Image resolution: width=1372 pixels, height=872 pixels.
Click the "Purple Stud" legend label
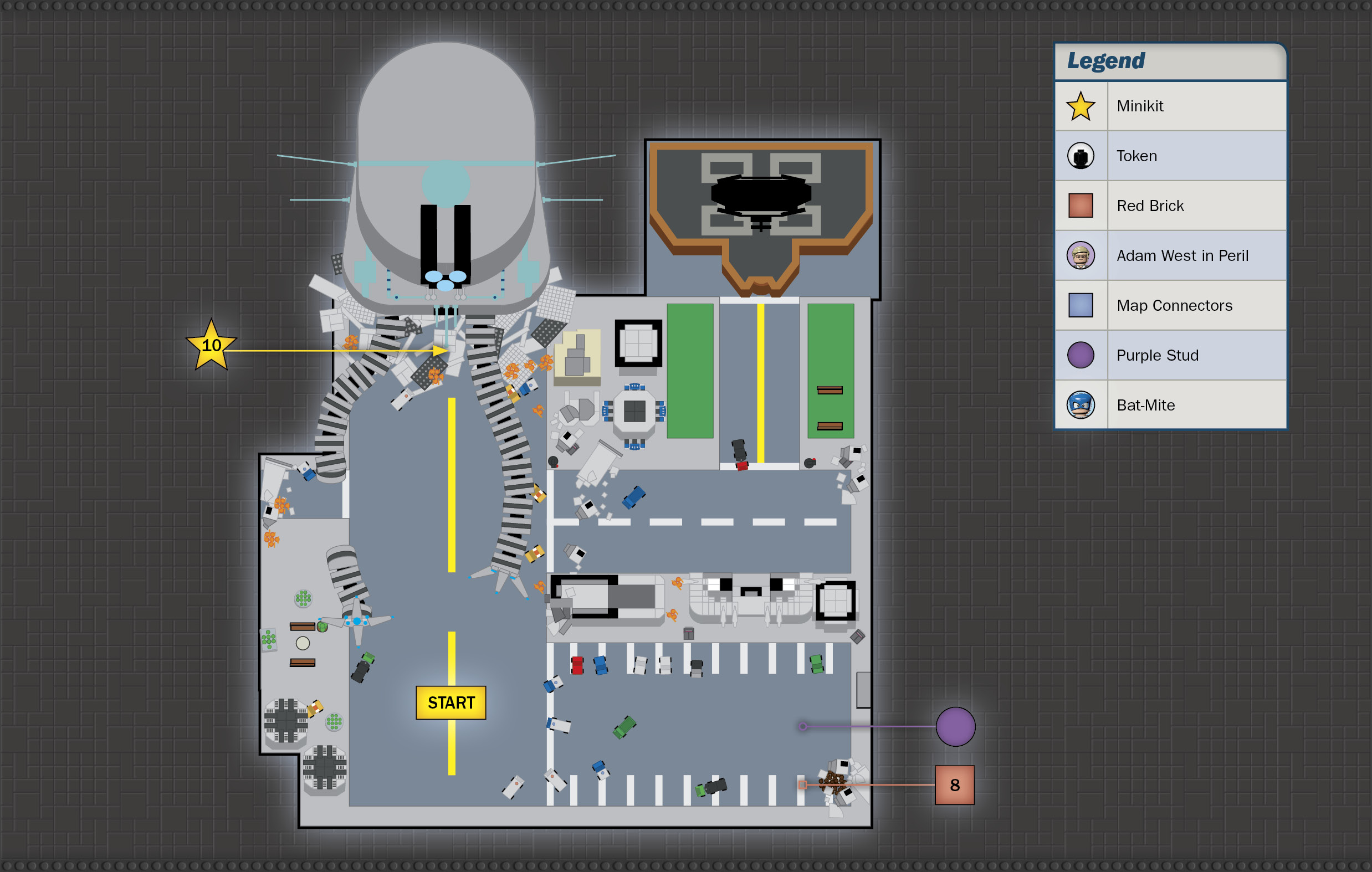(x=1157, y=356)
